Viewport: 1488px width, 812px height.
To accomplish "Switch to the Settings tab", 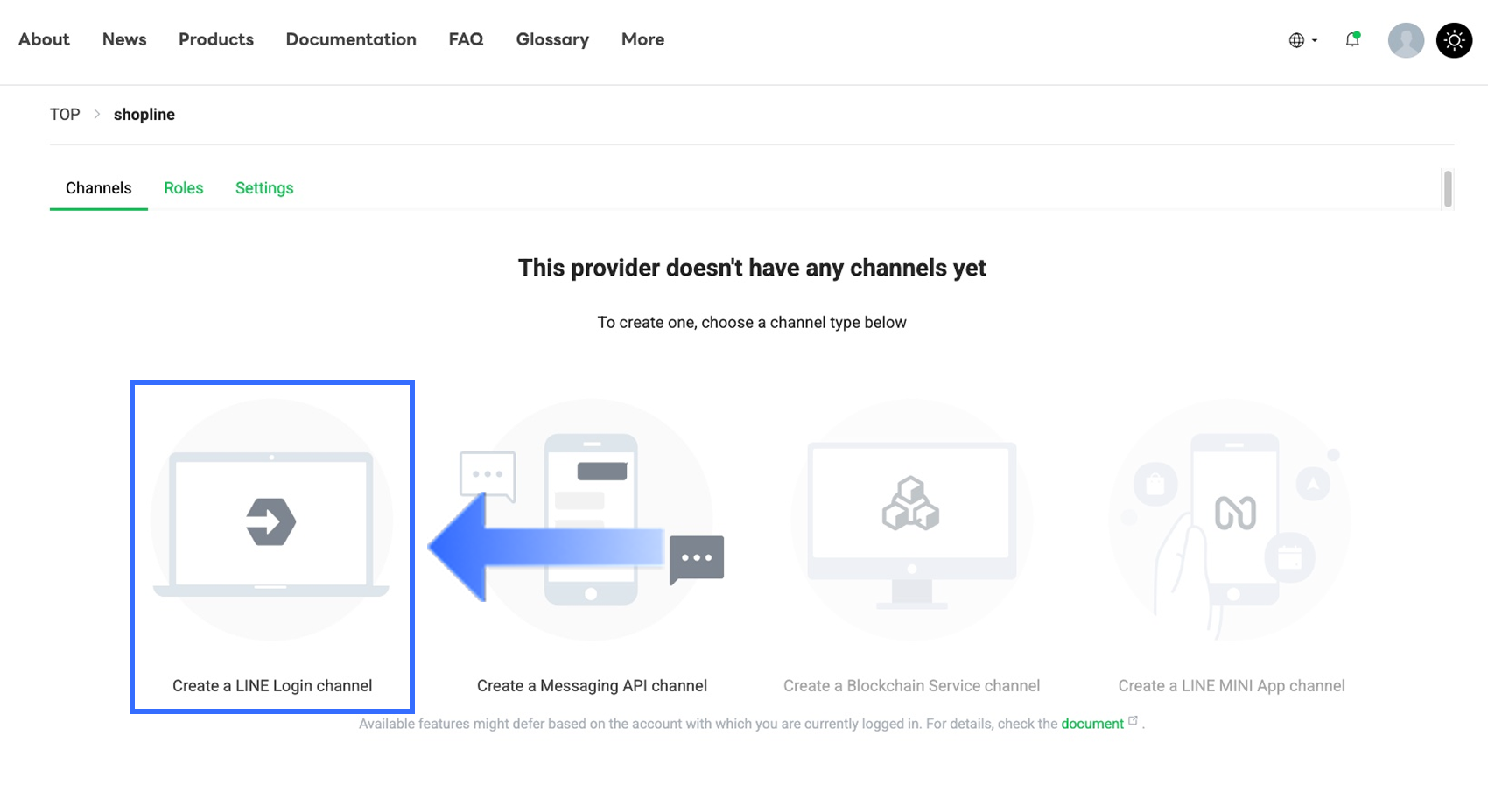I will pos(264,188).
